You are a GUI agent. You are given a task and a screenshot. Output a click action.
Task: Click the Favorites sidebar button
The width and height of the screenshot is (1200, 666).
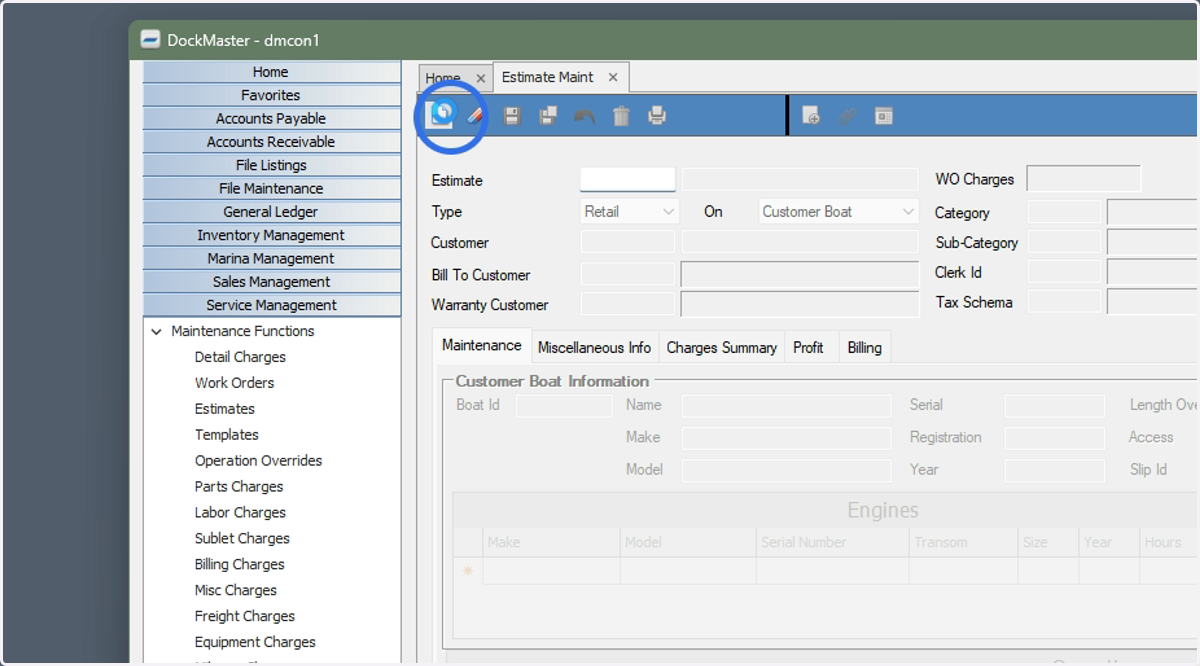271,95
